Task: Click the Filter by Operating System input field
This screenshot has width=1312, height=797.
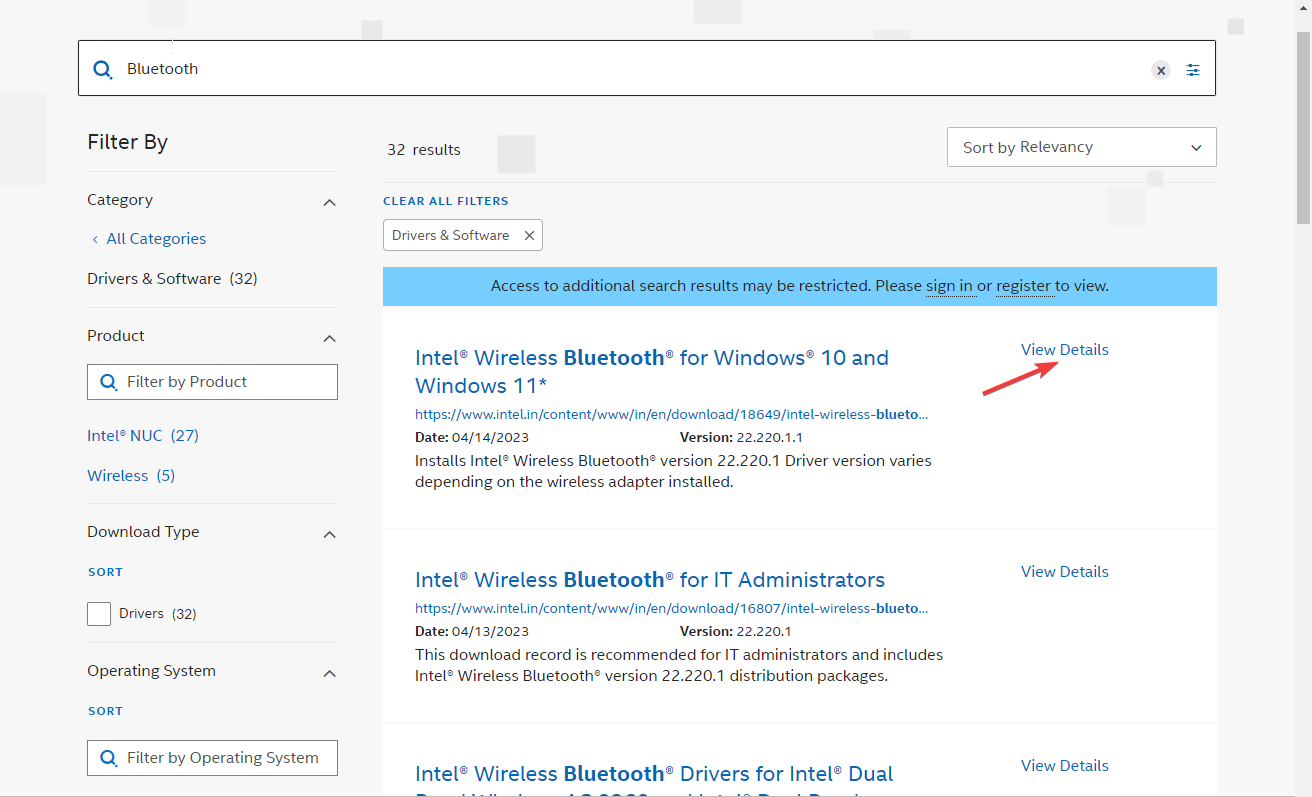Action: (212, 758)
